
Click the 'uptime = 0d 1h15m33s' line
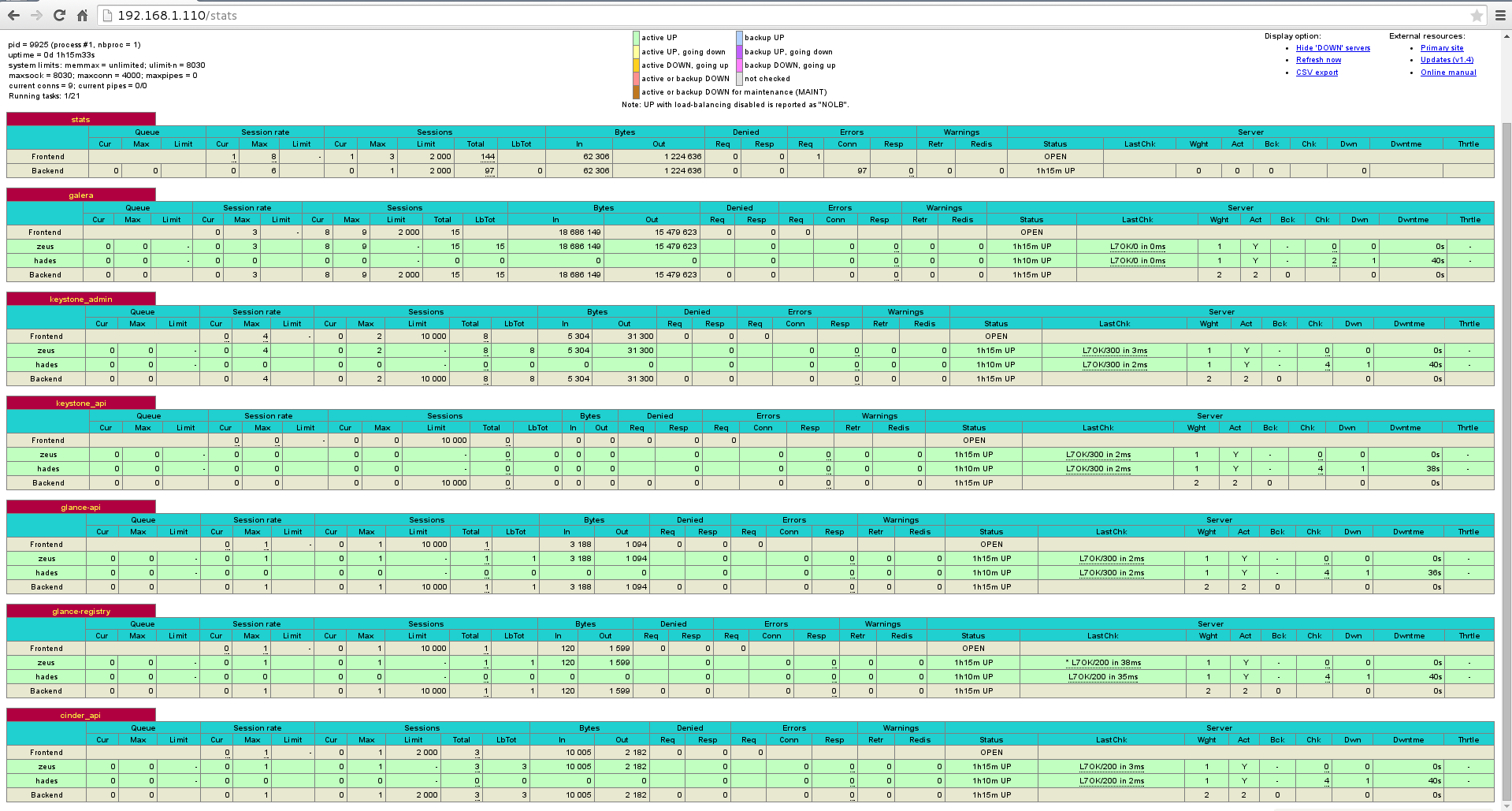pyautogui.click(x=51, y=55)
